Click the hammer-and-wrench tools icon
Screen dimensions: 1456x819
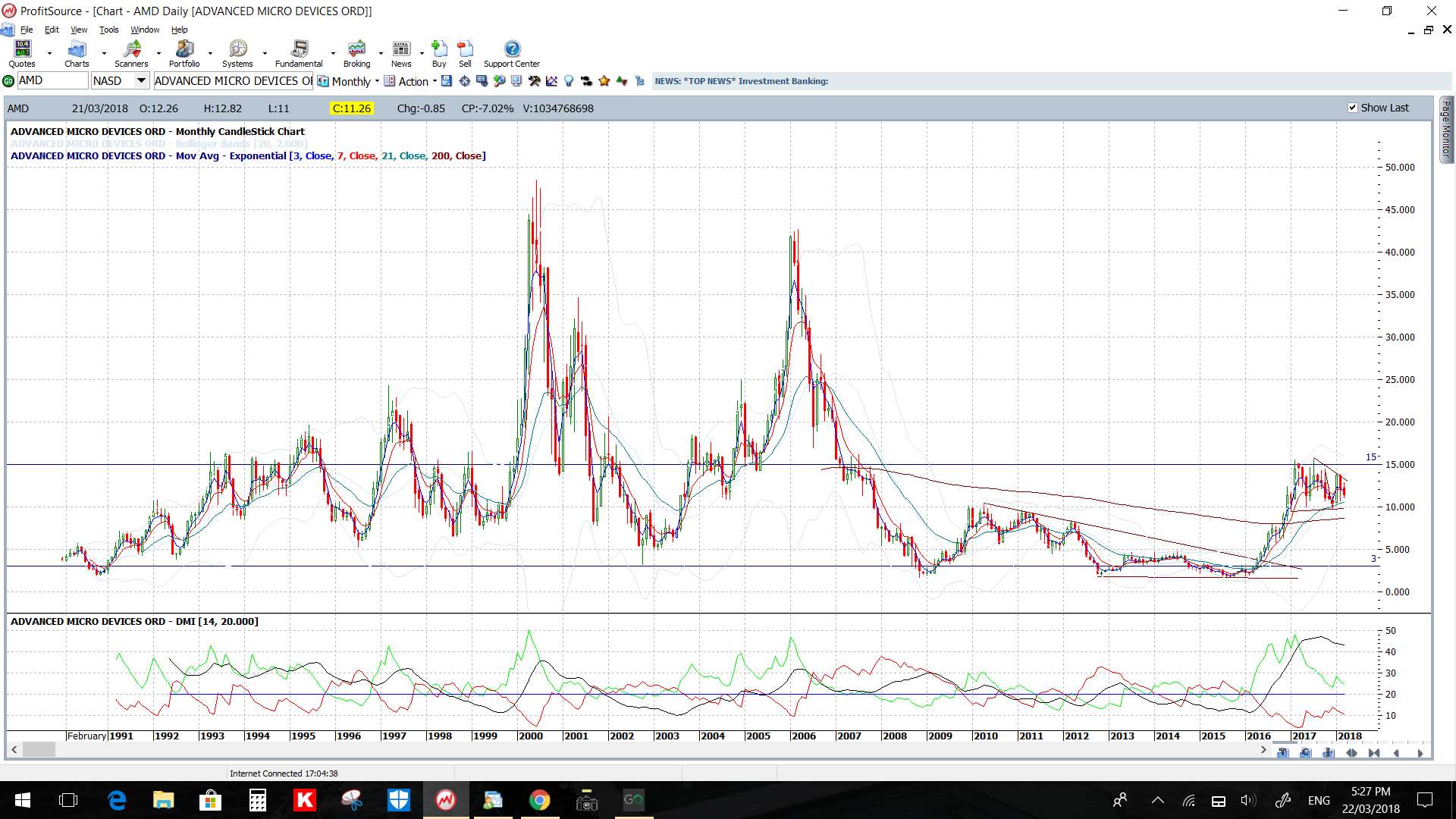point(534,81)
